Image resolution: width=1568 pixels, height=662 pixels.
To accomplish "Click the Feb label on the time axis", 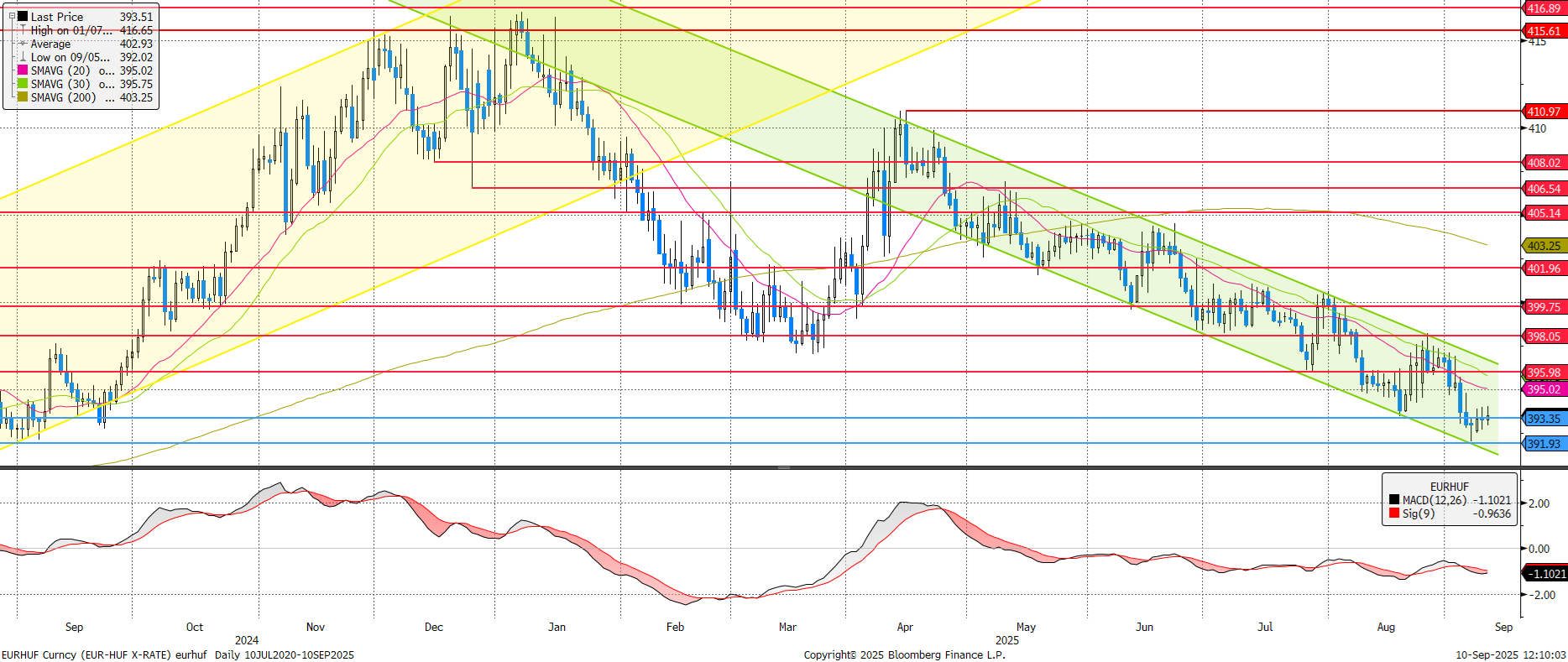I will click(675, 627).
